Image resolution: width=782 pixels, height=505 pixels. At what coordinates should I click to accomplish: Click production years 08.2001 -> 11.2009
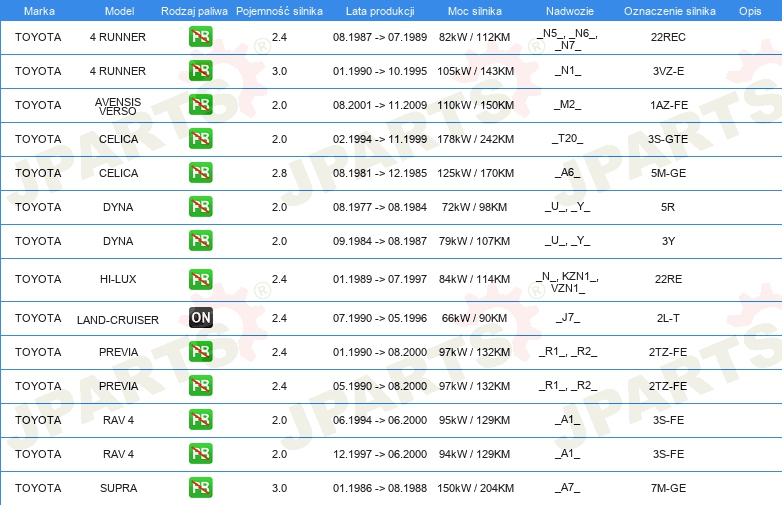click(x=380, y=105)
